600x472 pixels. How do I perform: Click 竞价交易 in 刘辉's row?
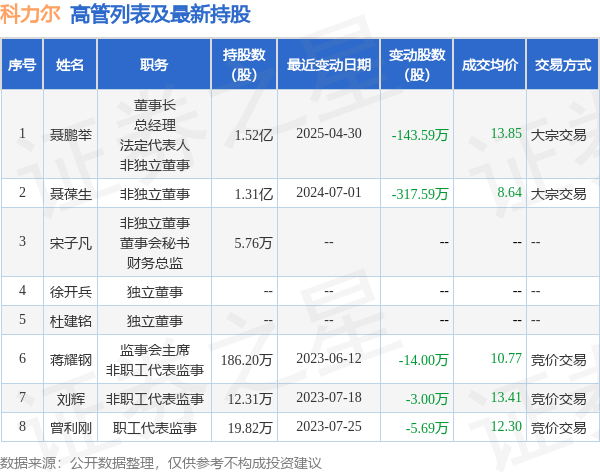click(x=558, y=399)
